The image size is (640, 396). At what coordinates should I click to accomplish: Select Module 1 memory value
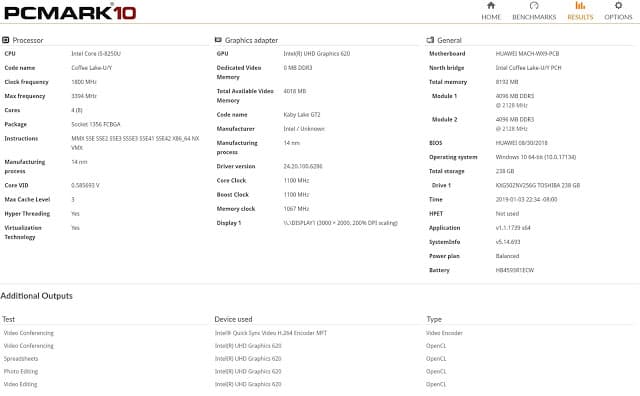[x=515, y=100]
